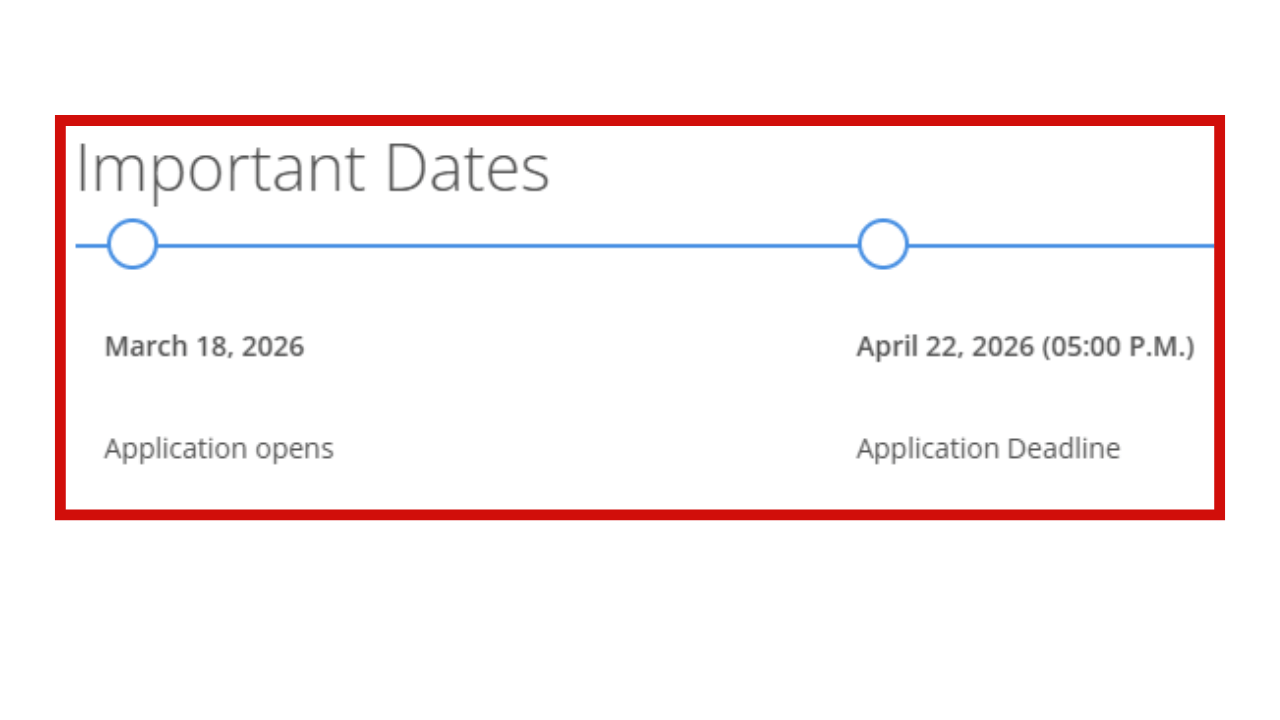Image resolution: width=1280 pixels, height=720 pixels.
Task: Click the timeline line between the two markers
Action: (507, 245)
